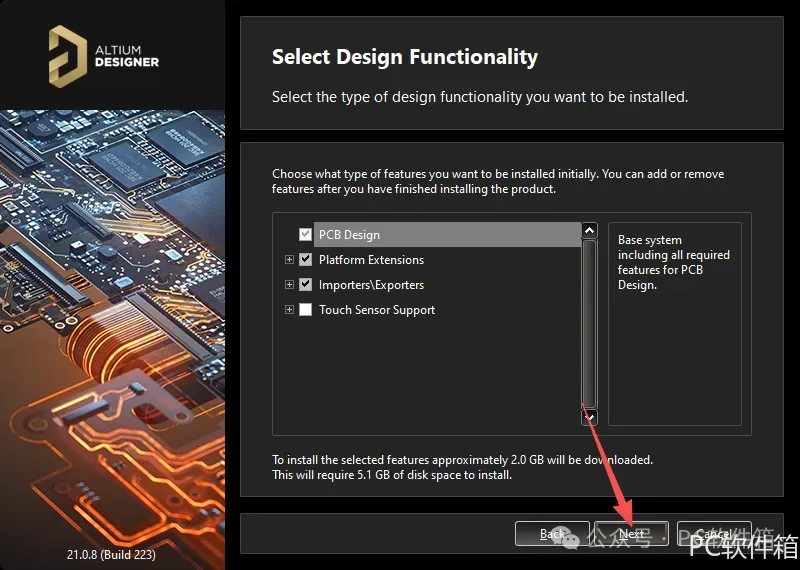Enable the Touch Sensor Support checkbox
The width and height of the screenshot is (800, 570).
tap(305, 309)
